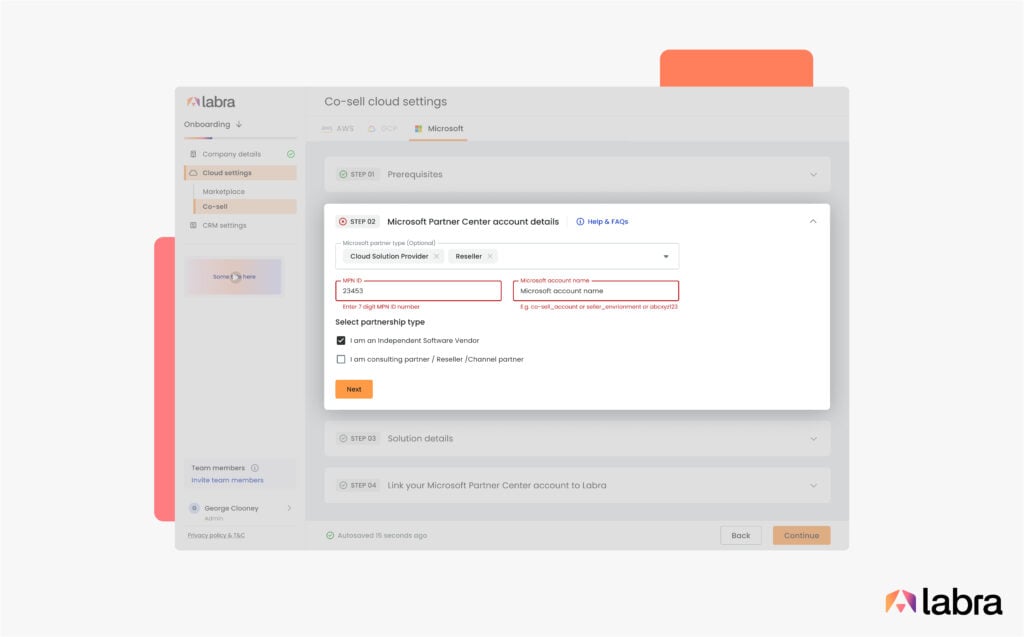This screenshot has height=637, width=1024.
Task: Collapse Step 02 panel chevron
Action: tap(813, 221)
